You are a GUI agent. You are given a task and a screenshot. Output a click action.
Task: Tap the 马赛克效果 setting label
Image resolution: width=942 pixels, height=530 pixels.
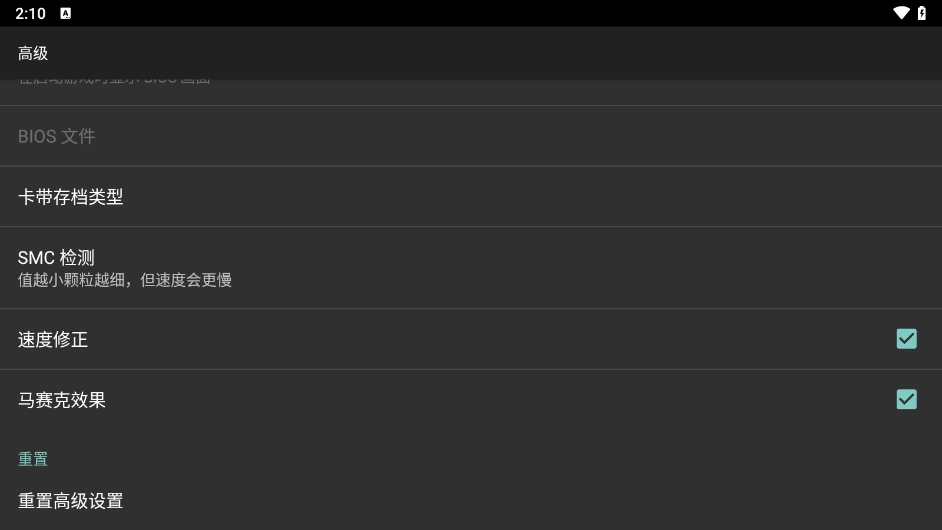coord(62,400)
